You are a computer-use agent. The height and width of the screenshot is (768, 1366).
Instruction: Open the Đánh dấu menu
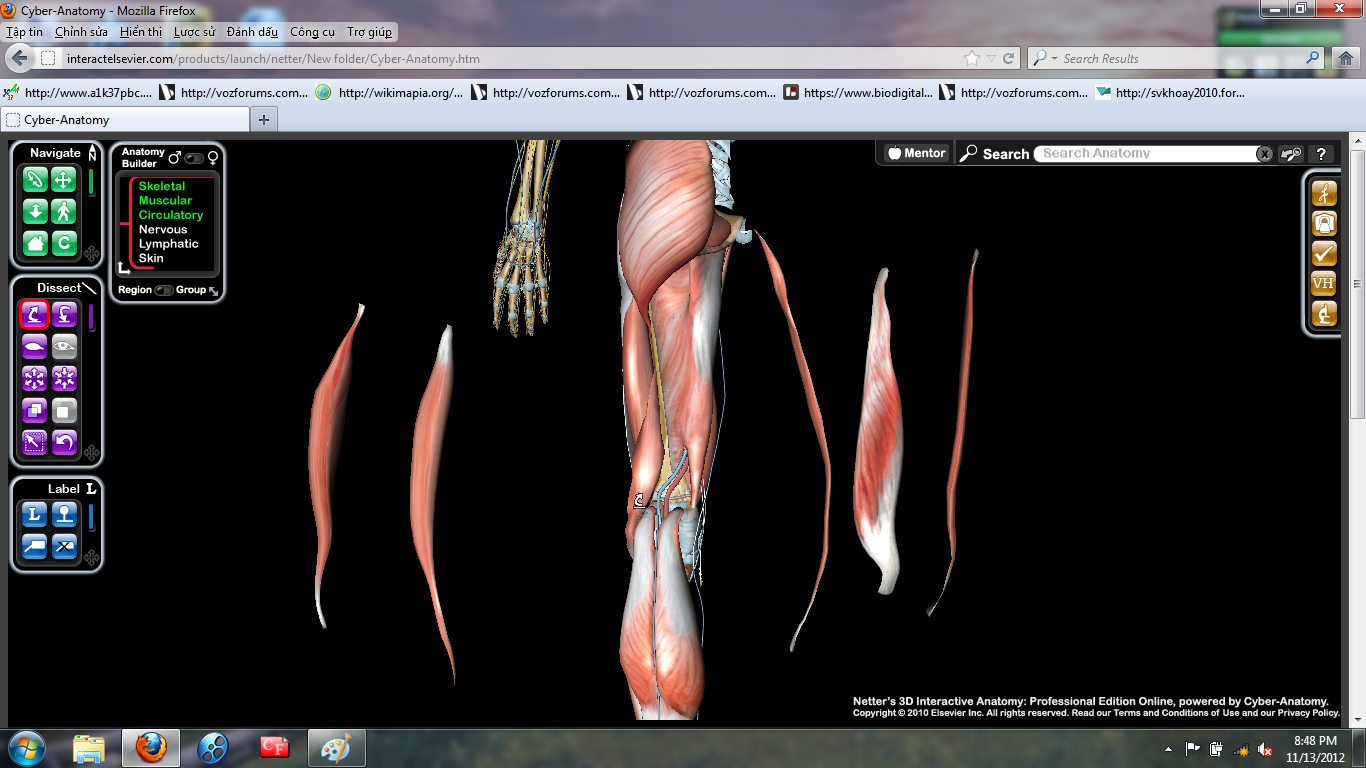click(252, 32)
